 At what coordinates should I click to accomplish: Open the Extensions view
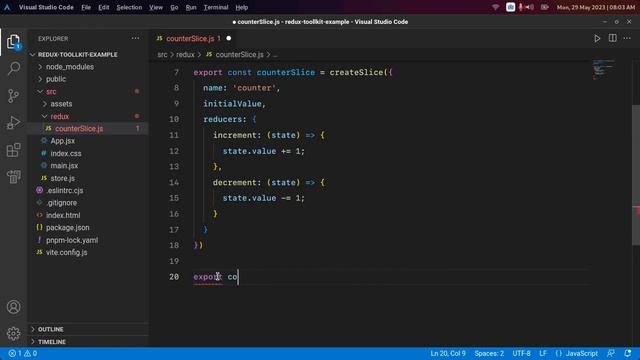point(13,150)
